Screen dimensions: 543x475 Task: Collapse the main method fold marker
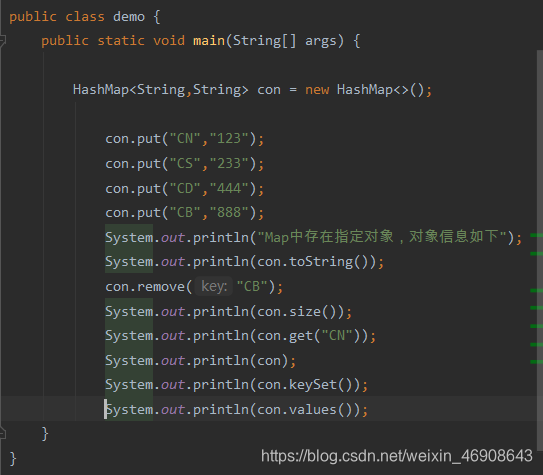pos(3,41)
